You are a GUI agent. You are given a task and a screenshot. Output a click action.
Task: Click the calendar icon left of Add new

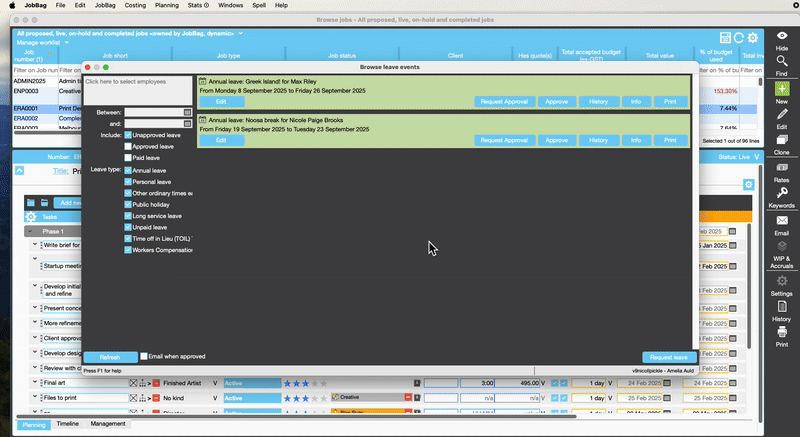point(31,203)
